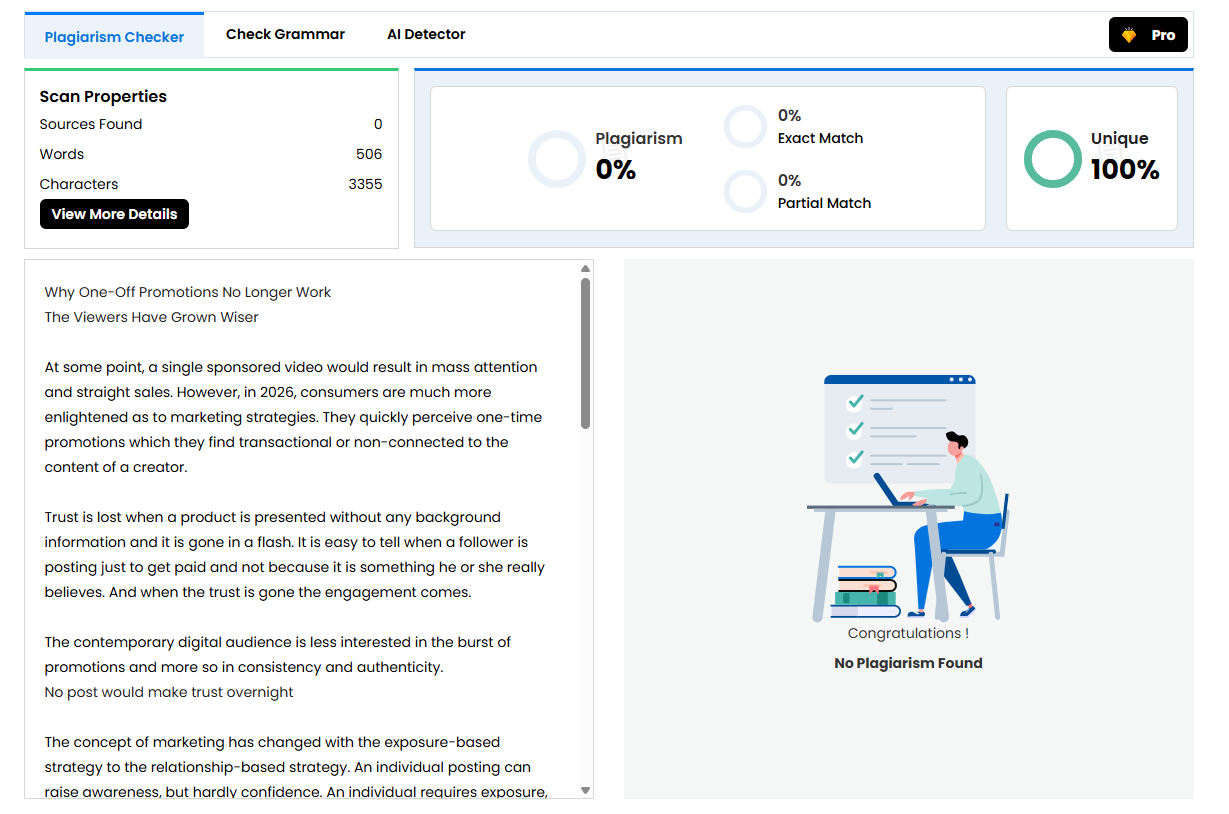Viewport: 1229px width, 814px height.
Task: Open the Check Grammar tab
Action: coord(285,34)
